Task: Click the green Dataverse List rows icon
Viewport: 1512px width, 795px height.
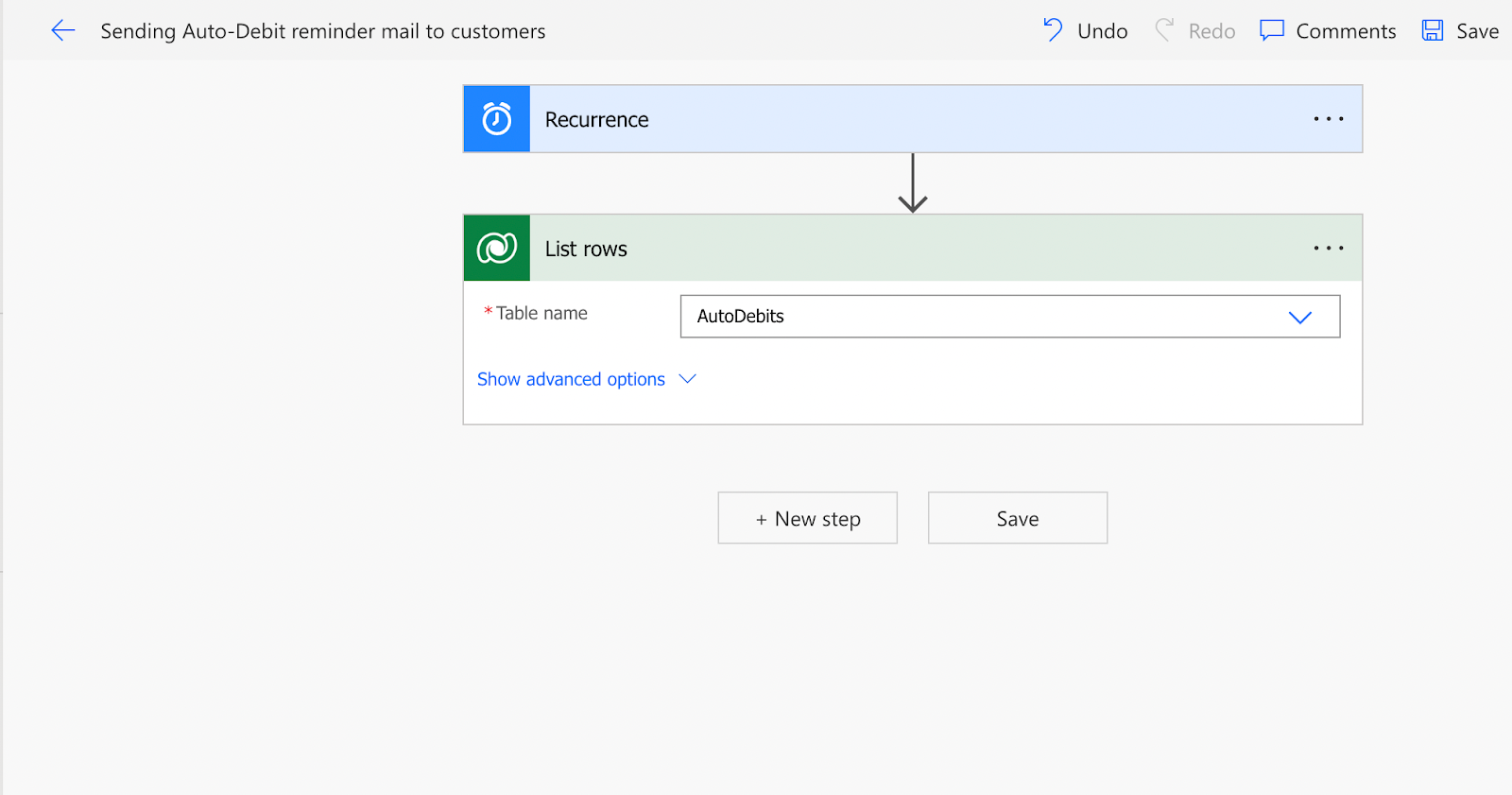Action: 497,249
